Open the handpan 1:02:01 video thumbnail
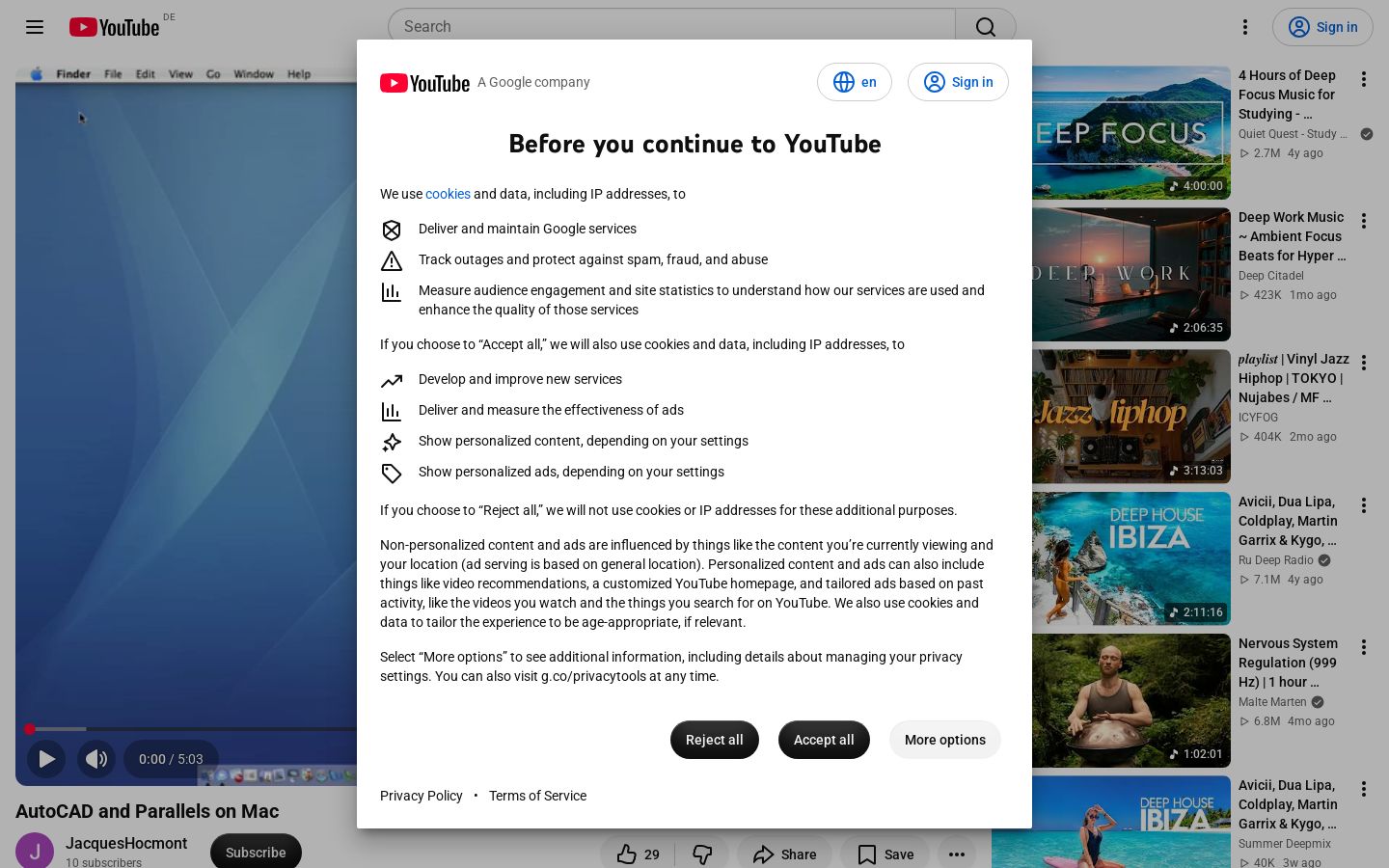Viewport: 1389px width, 868px height. pos(1131,701)
